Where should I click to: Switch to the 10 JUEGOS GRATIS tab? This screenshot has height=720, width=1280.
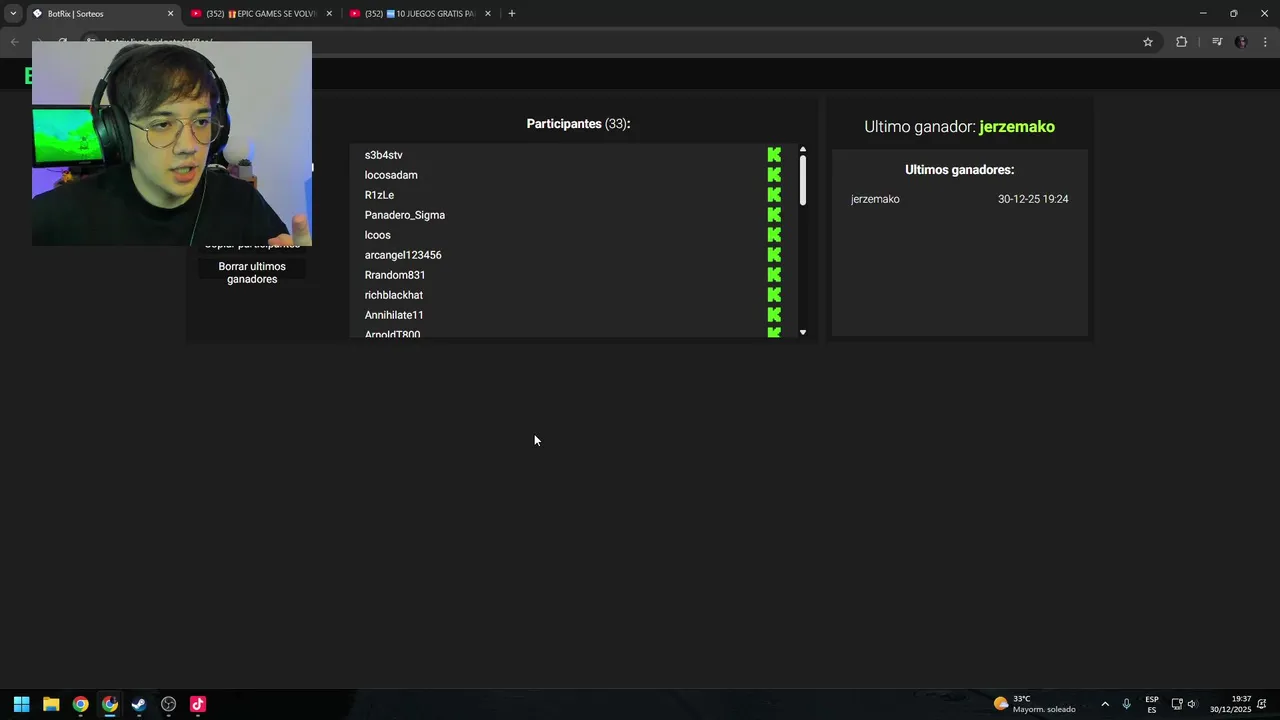pos(420,14)
